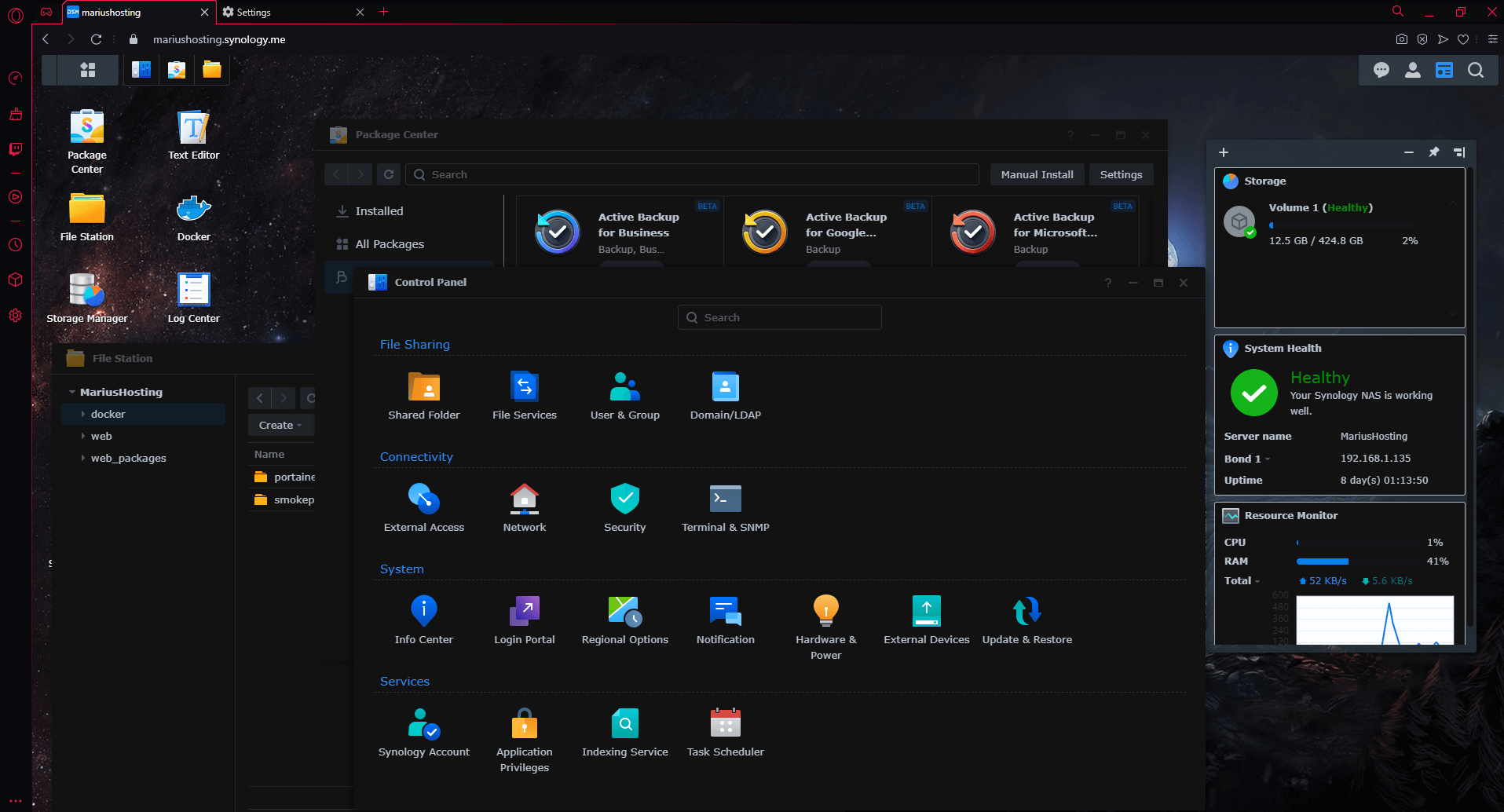Click Manual Install button
The height and width of the screenshot is (812, 1504).
tap(1037, 174)
